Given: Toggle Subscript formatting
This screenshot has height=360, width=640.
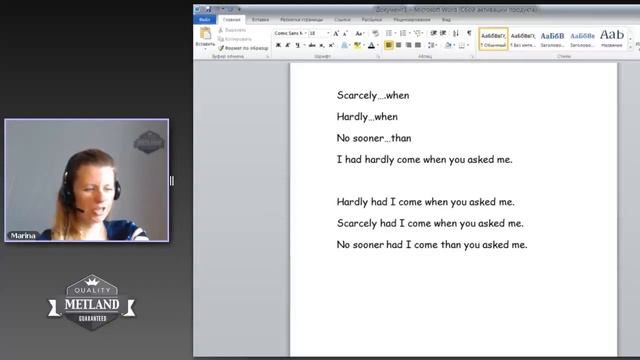Looking at the screenshot, I should point(322,45).
